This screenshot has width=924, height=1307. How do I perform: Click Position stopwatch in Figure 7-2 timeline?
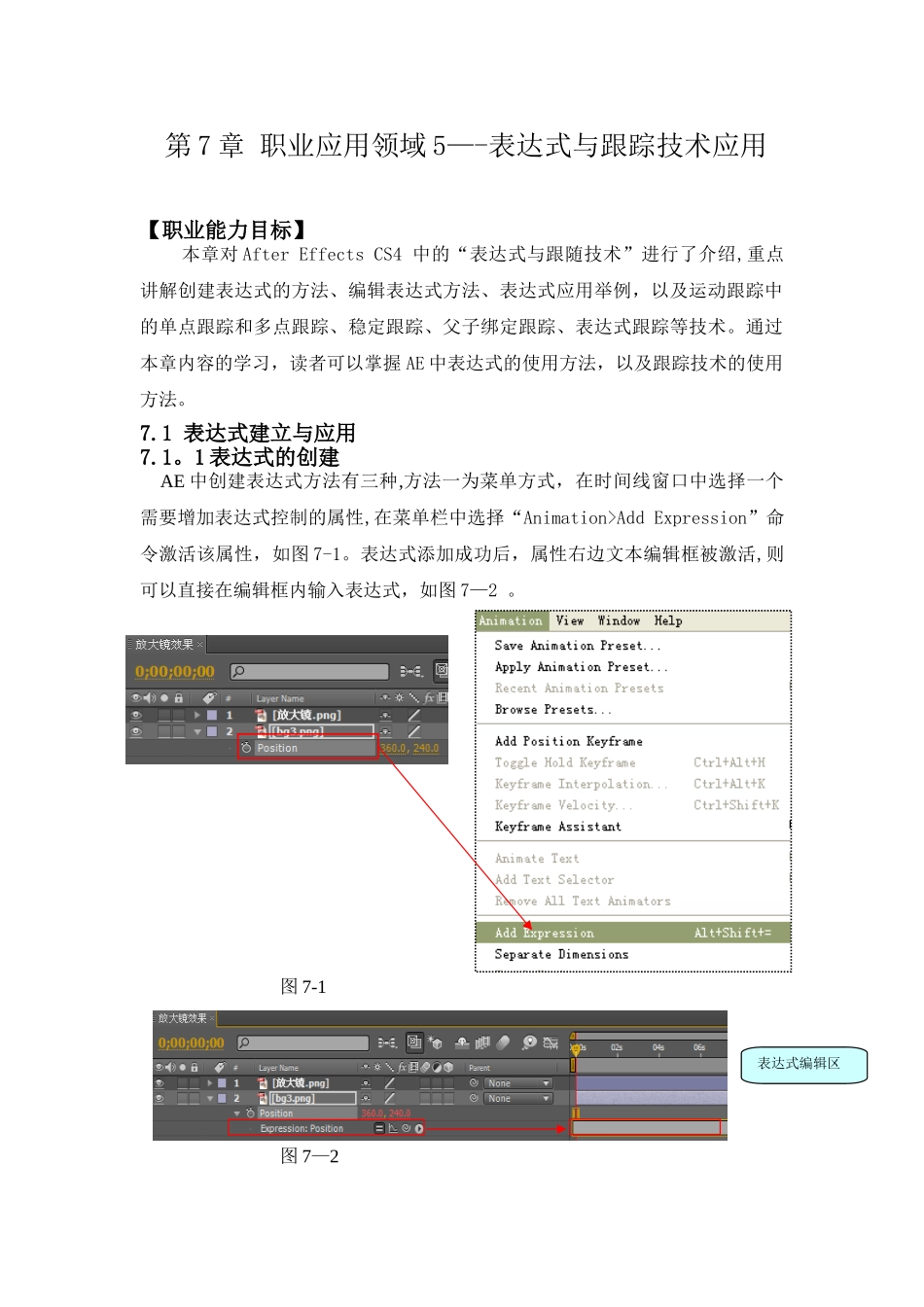[x=250, y=1113]
